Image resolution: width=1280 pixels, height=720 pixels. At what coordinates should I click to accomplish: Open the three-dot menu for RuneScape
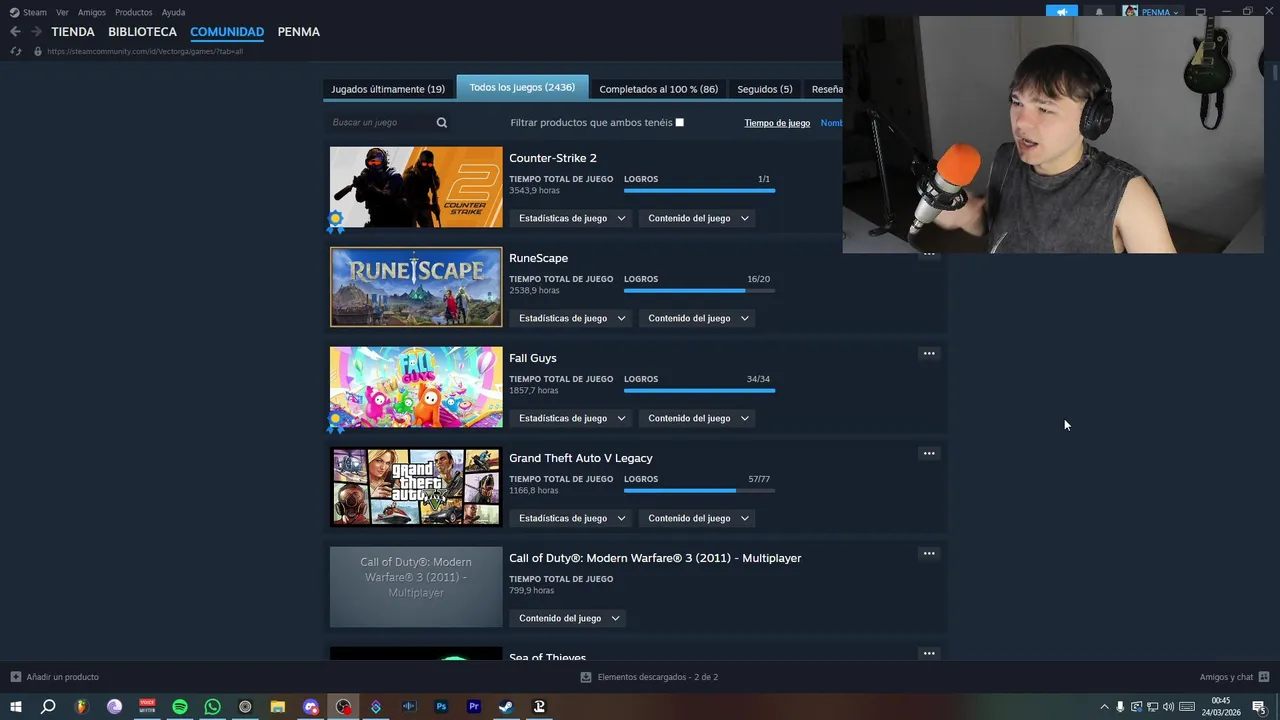click(x=929, y=255)
